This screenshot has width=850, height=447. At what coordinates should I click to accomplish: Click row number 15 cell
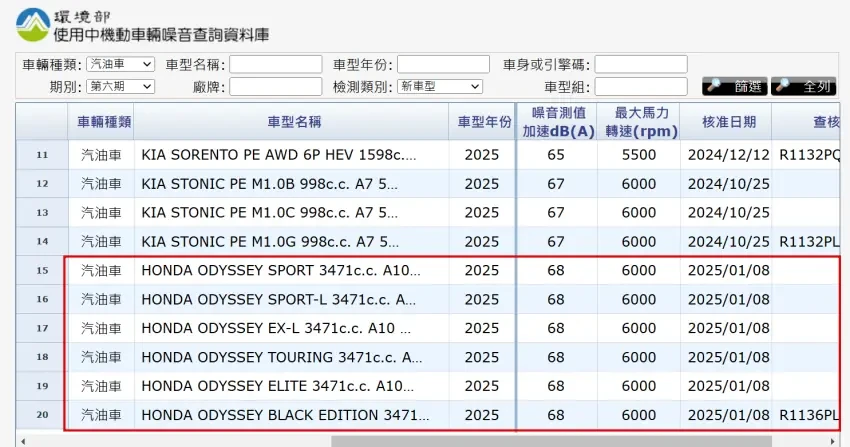42,270
